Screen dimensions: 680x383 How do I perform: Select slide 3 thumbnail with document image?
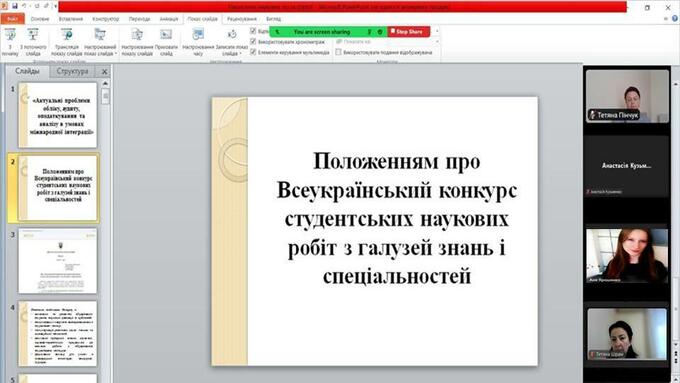click(58, 261)
